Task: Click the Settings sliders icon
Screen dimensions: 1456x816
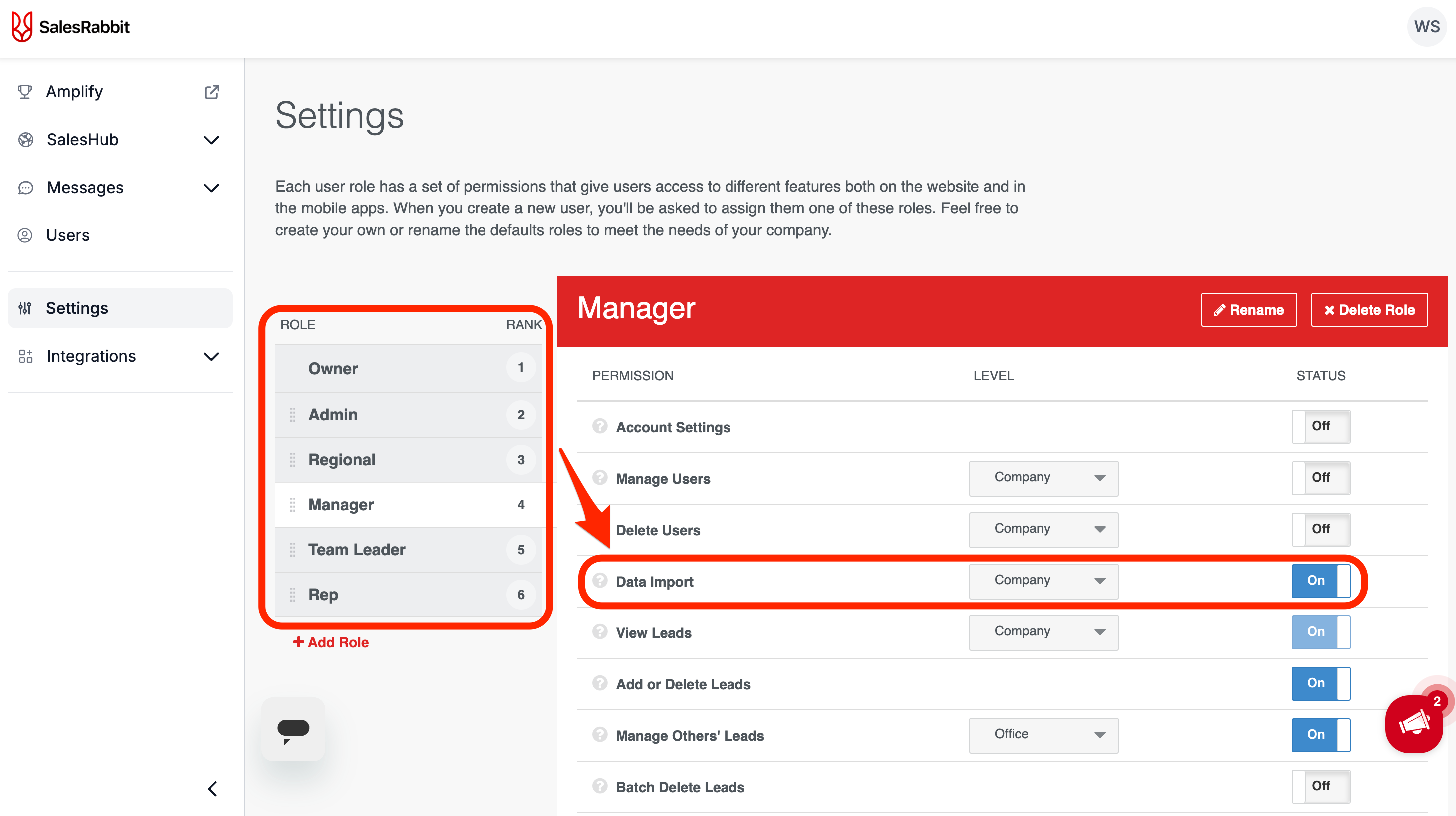Action: click(x=25, y=308)
